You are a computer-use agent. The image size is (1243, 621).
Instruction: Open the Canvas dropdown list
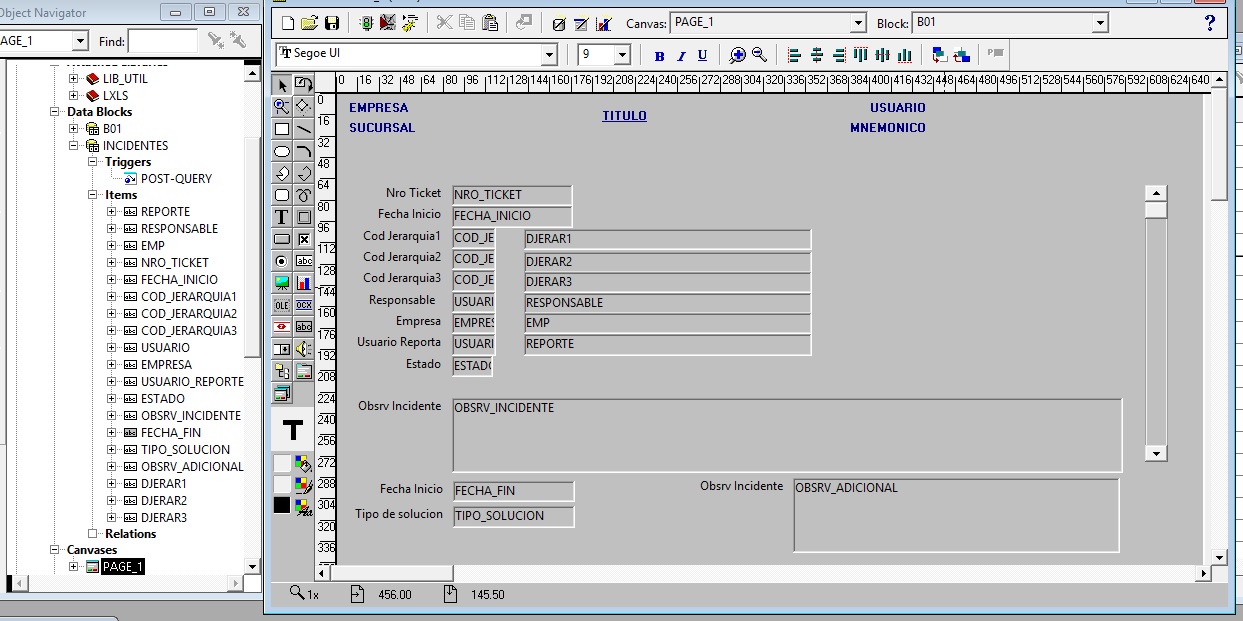[x=858, y=23]
